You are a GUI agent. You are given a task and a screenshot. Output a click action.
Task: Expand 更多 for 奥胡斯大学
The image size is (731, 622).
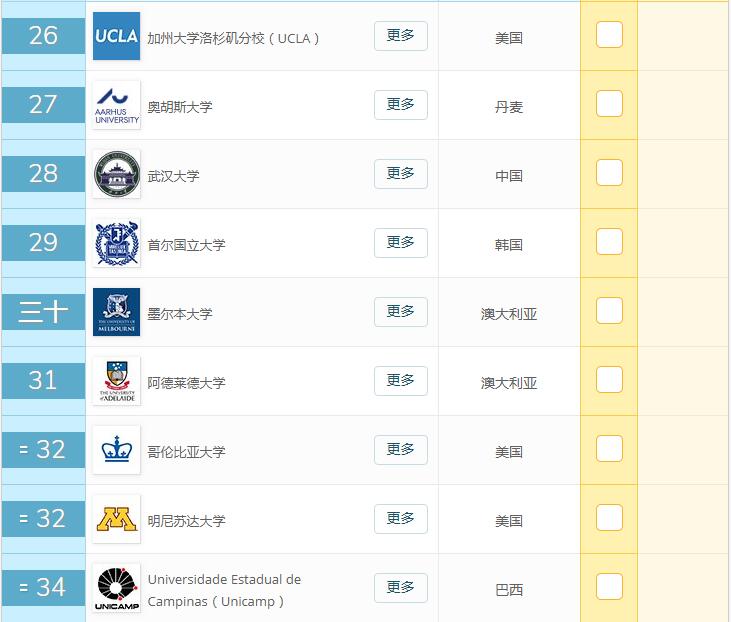pyautogui.click(x=400, y=105)
